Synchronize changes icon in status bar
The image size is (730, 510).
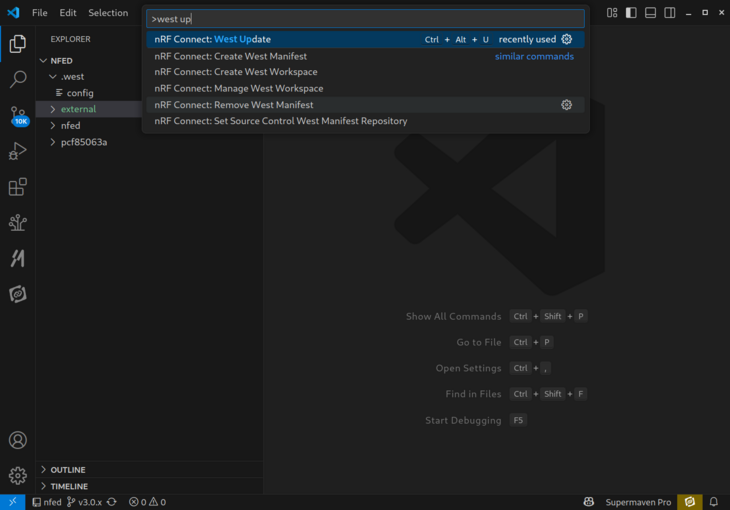[x=112, y=502]
